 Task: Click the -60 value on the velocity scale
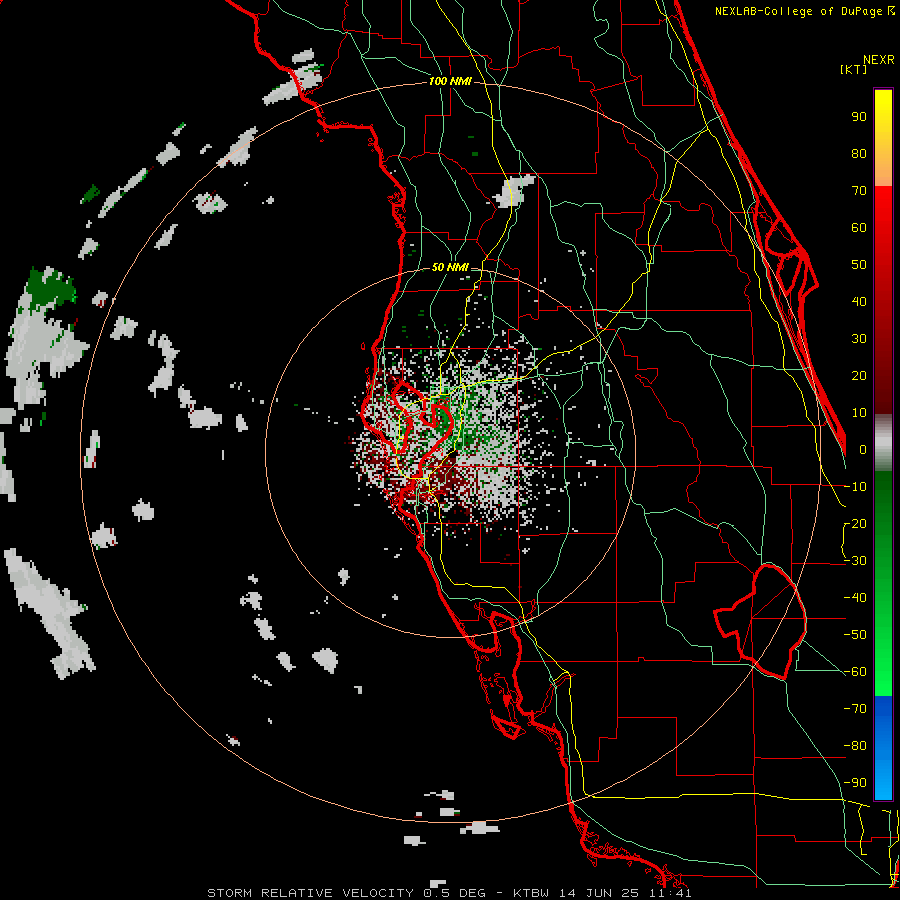click(x=855, y=672)
